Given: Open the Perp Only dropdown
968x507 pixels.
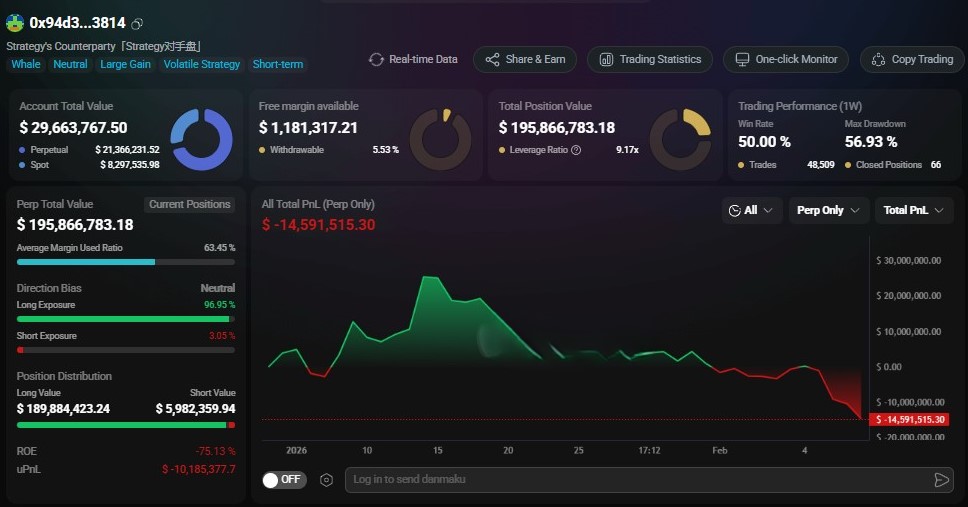Looking at the screenshot, I should pyautogui.click(x=828, y=211).
